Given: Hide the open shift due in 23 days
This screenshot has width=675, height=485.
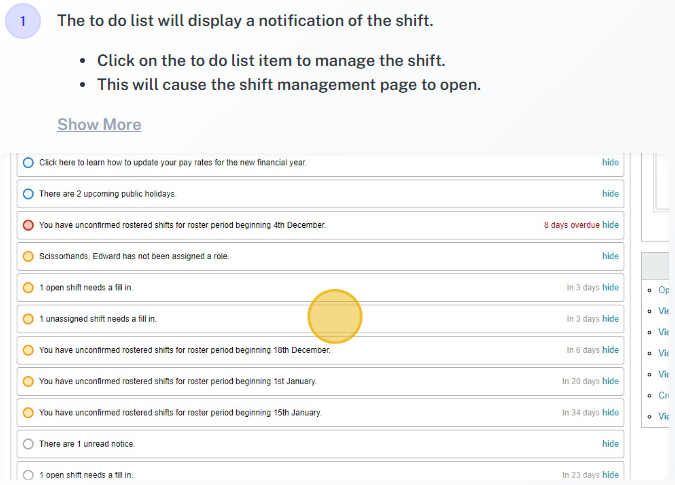Looking at the screenshot, I should pyautogui.click(x=610, y=475).
